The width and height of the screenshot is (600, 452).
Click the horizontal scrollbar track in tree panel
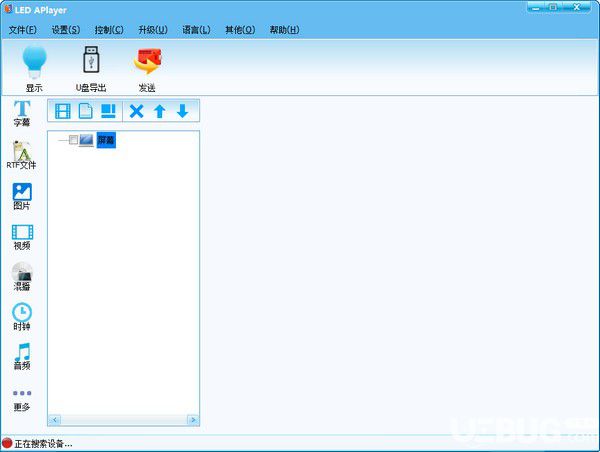(x=124, y=420)
